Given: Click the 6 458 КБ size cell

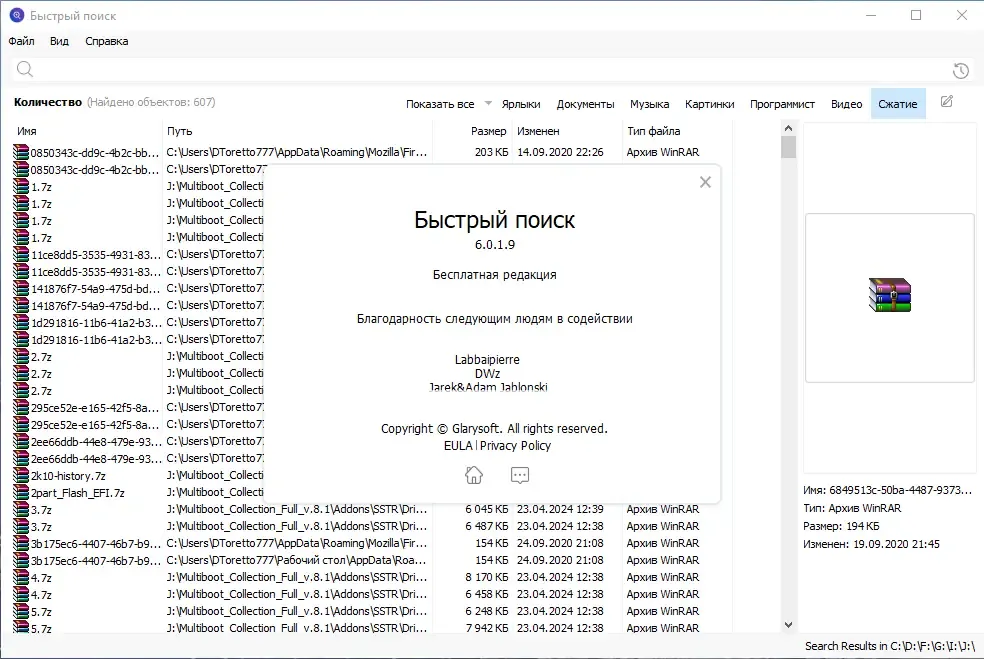Looking at the screenshot, I should click(x=486, y=594).
